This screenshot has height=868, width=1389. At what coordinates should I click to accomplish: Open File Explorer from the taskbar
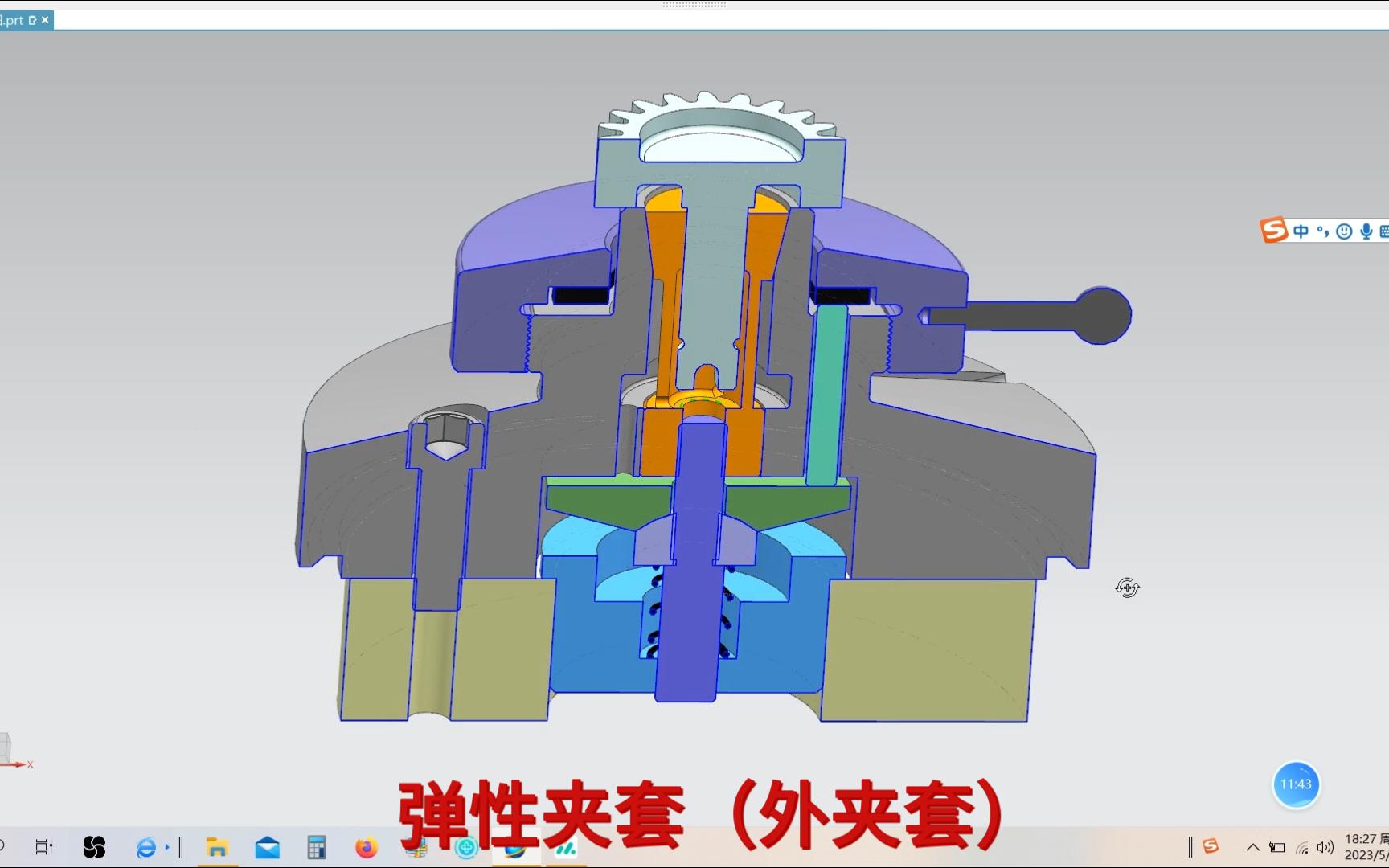(x=217, y=847)
